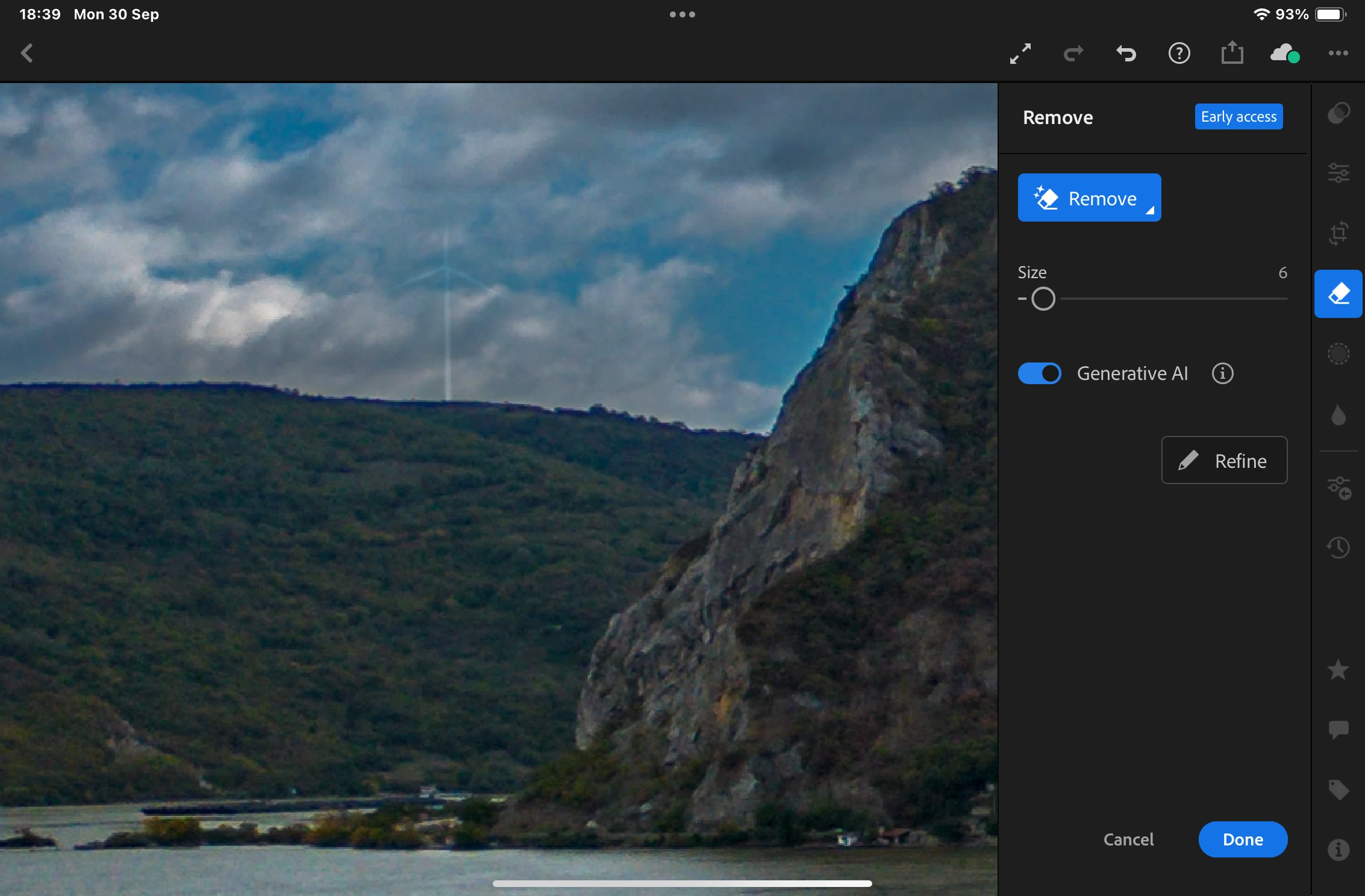Click the Done button
The width and height of the screenshot is (1365, 896).
point(1243,839)
